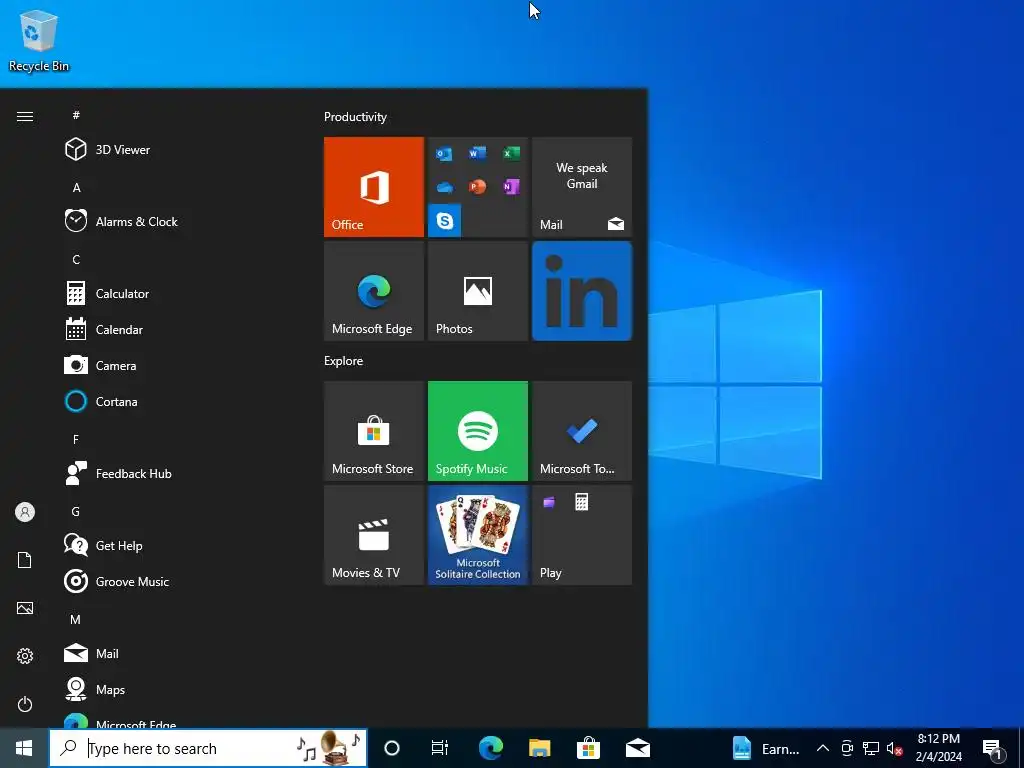This screenshot has height=768, width=1024.
Task: Open the Microsoft Edge tile
Action: pyautogui.click(x=374, y=291)
